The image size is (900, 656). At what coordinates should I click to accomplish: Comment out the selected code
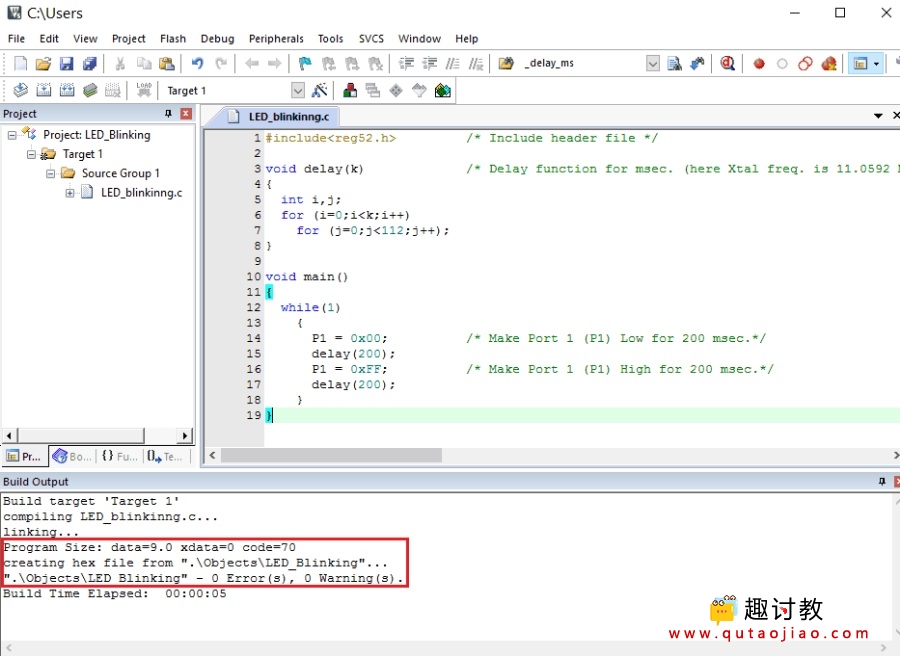coord(452,63)
